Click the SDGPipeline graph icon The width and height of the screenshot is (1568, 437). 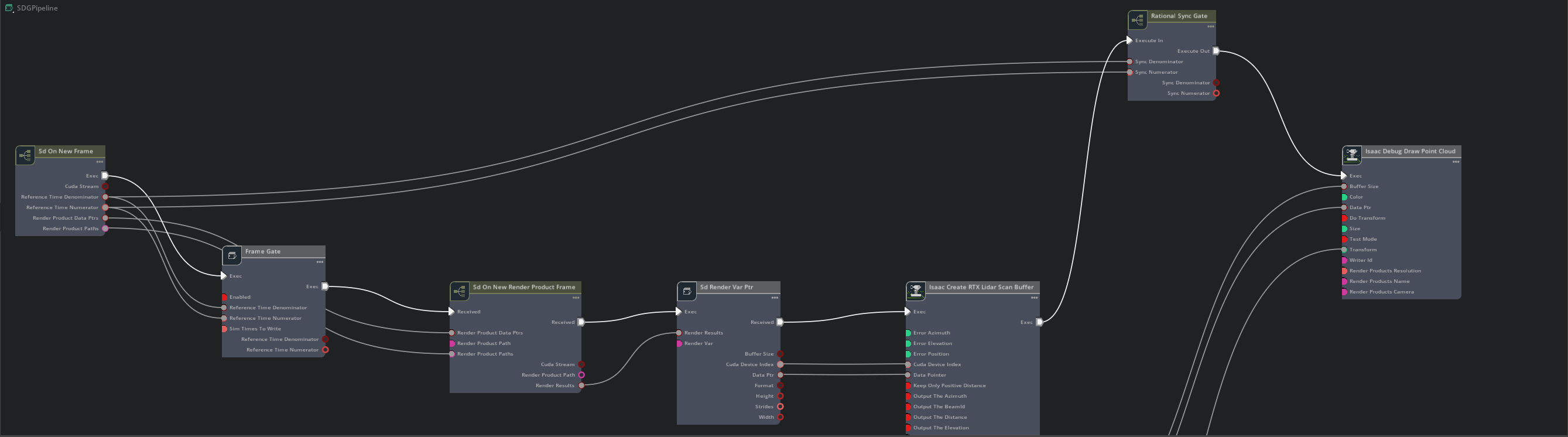tap(9, 8)
